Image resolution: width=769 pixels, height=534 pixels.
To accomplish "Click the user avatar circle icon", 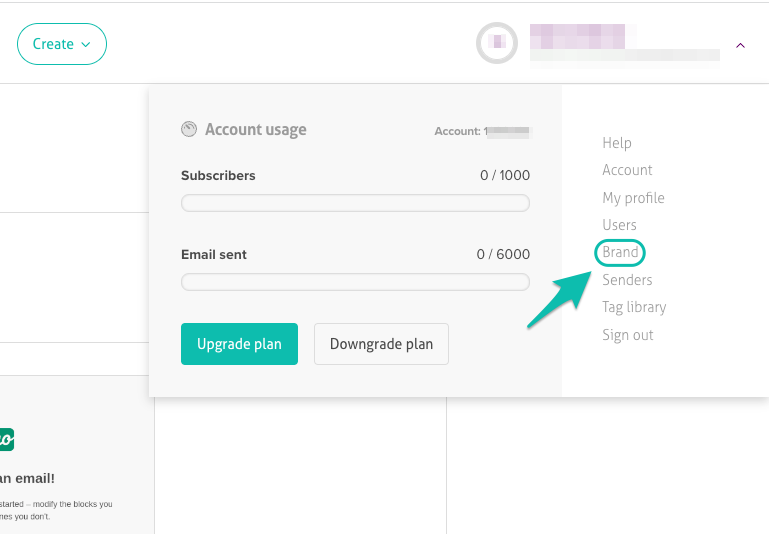I will [496, 43].
